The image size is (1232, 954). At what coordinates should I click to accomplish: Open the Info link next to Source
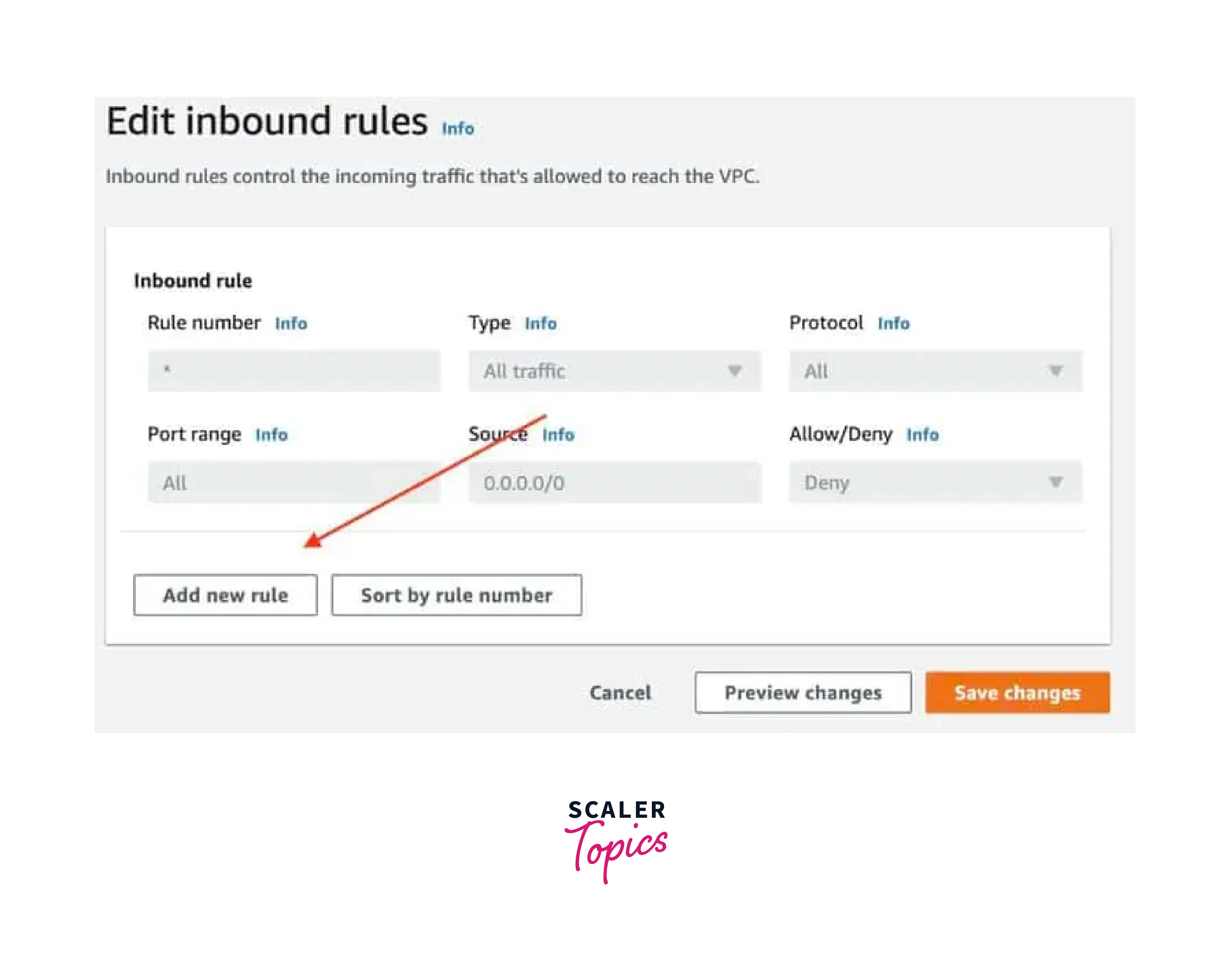tap(558, 434)
